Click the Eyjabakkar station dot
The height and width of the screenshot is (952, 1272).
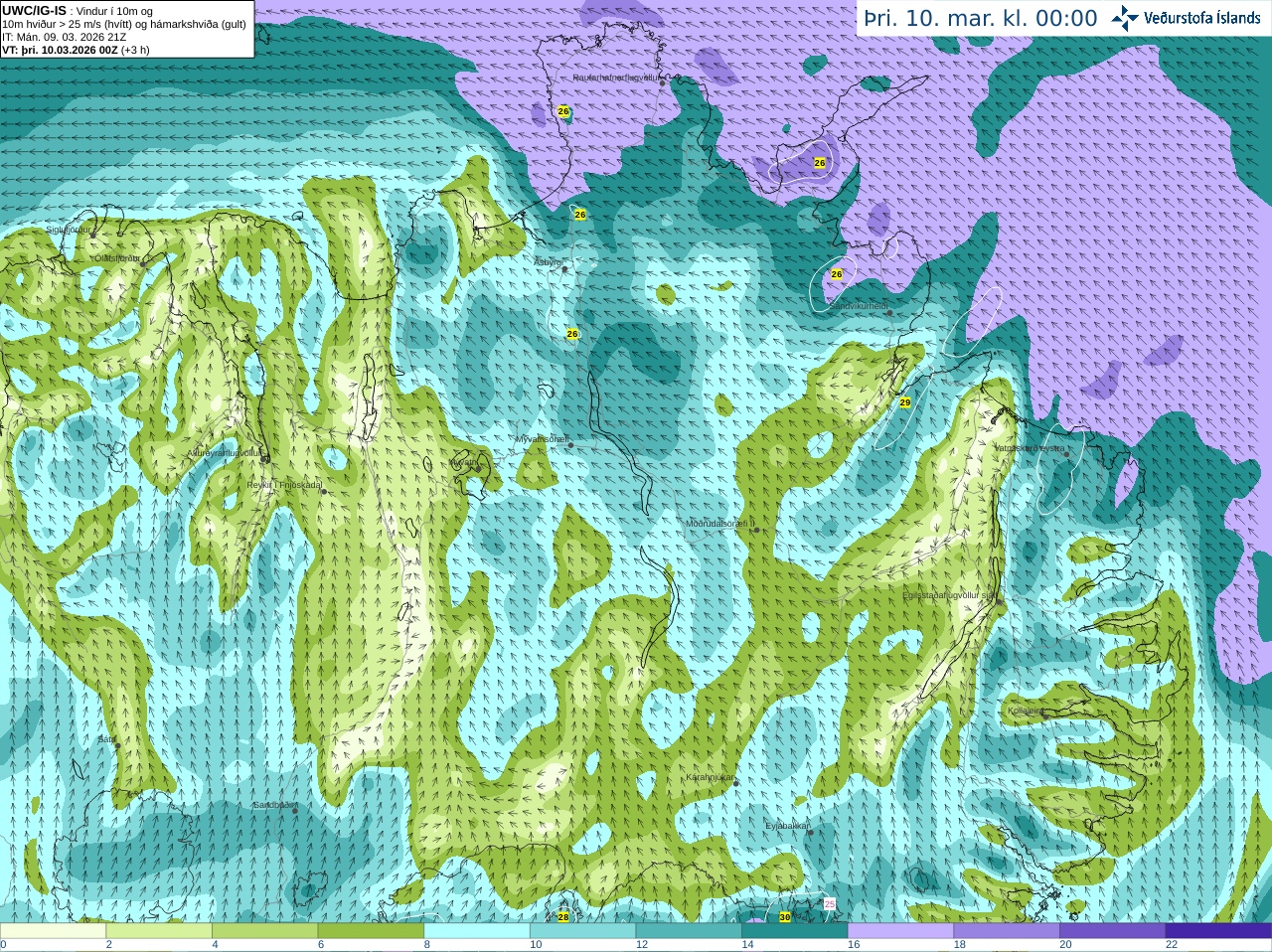coord(811,832)
